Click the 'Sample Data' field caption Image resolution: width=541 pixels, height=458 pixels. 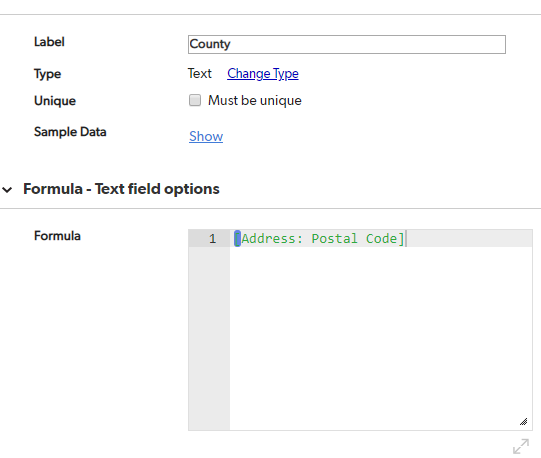tap(70, 132)
